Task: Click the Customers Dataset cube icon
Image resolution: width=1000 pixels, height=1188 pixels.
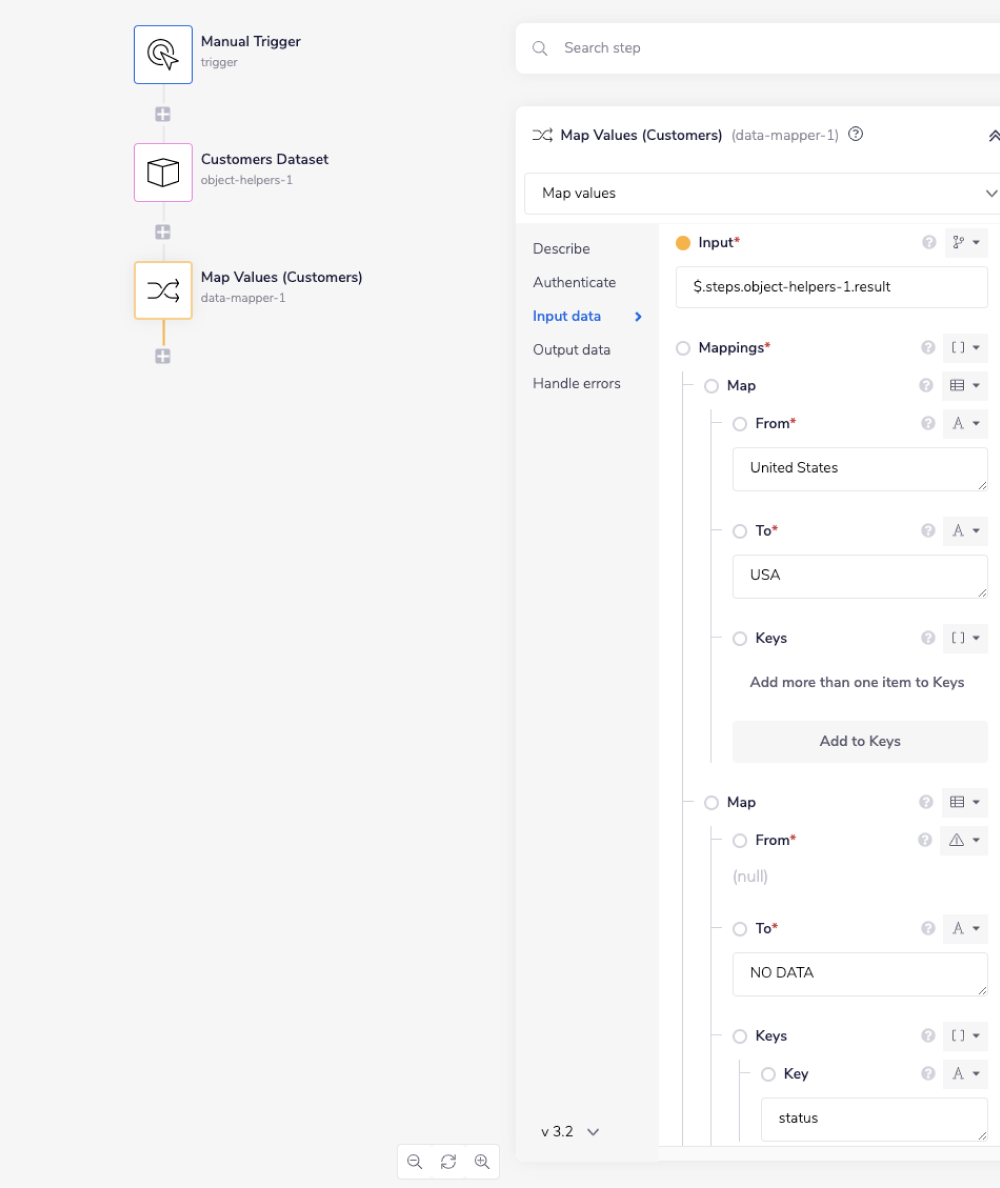Action: click(162, 172)
